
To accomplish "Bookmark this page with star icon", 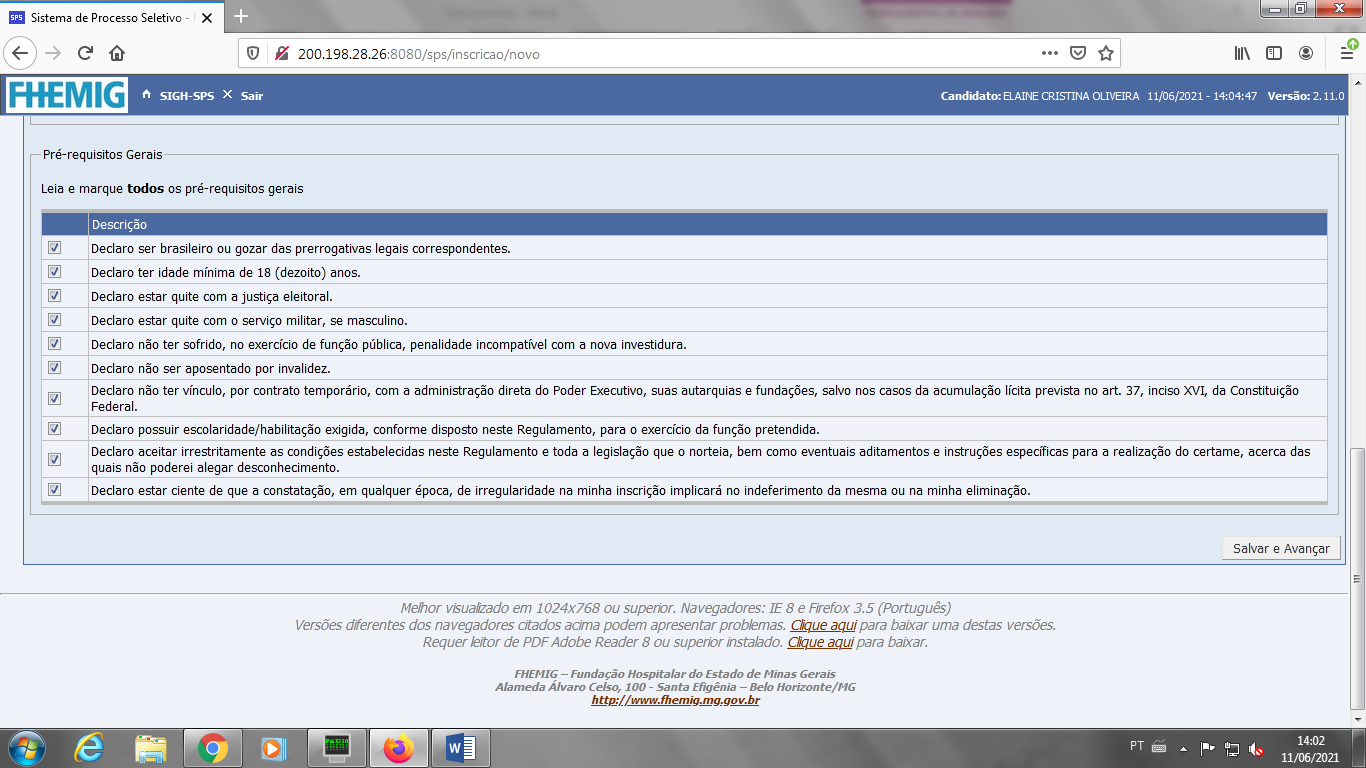I will point(1106,53).
